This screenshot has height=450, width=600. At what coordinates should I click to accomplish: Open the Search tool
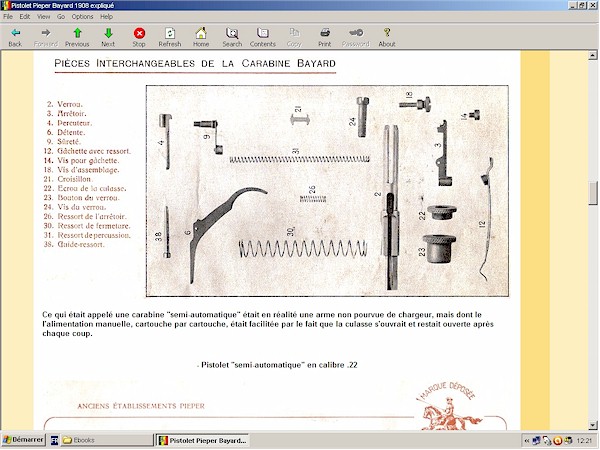tap(232, 33)
